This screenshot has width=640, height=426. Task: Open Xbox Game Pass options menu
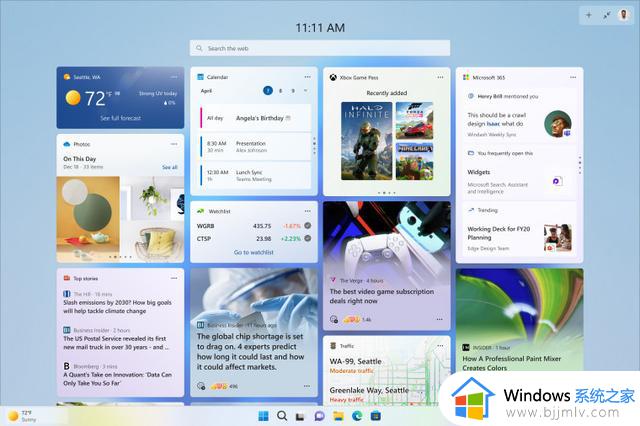tap(440, 77)
